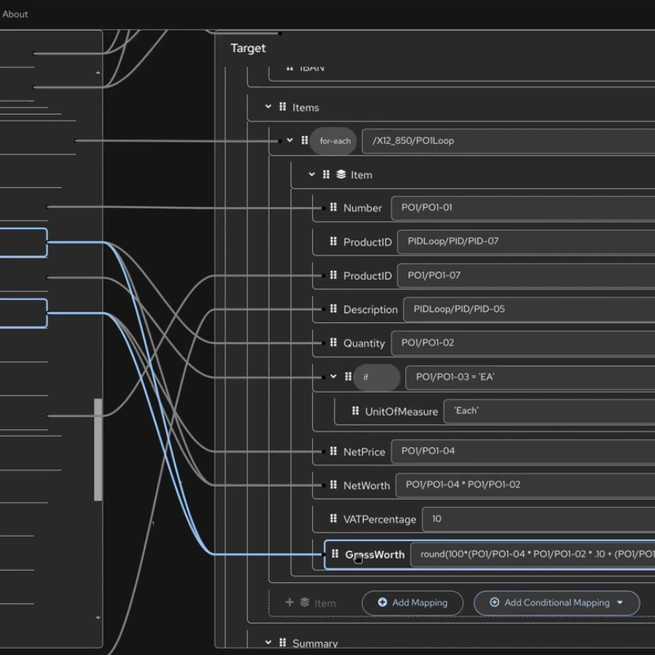Edit the Description PIDLoop/PID/PID-05 field

(x=529, y=309)
